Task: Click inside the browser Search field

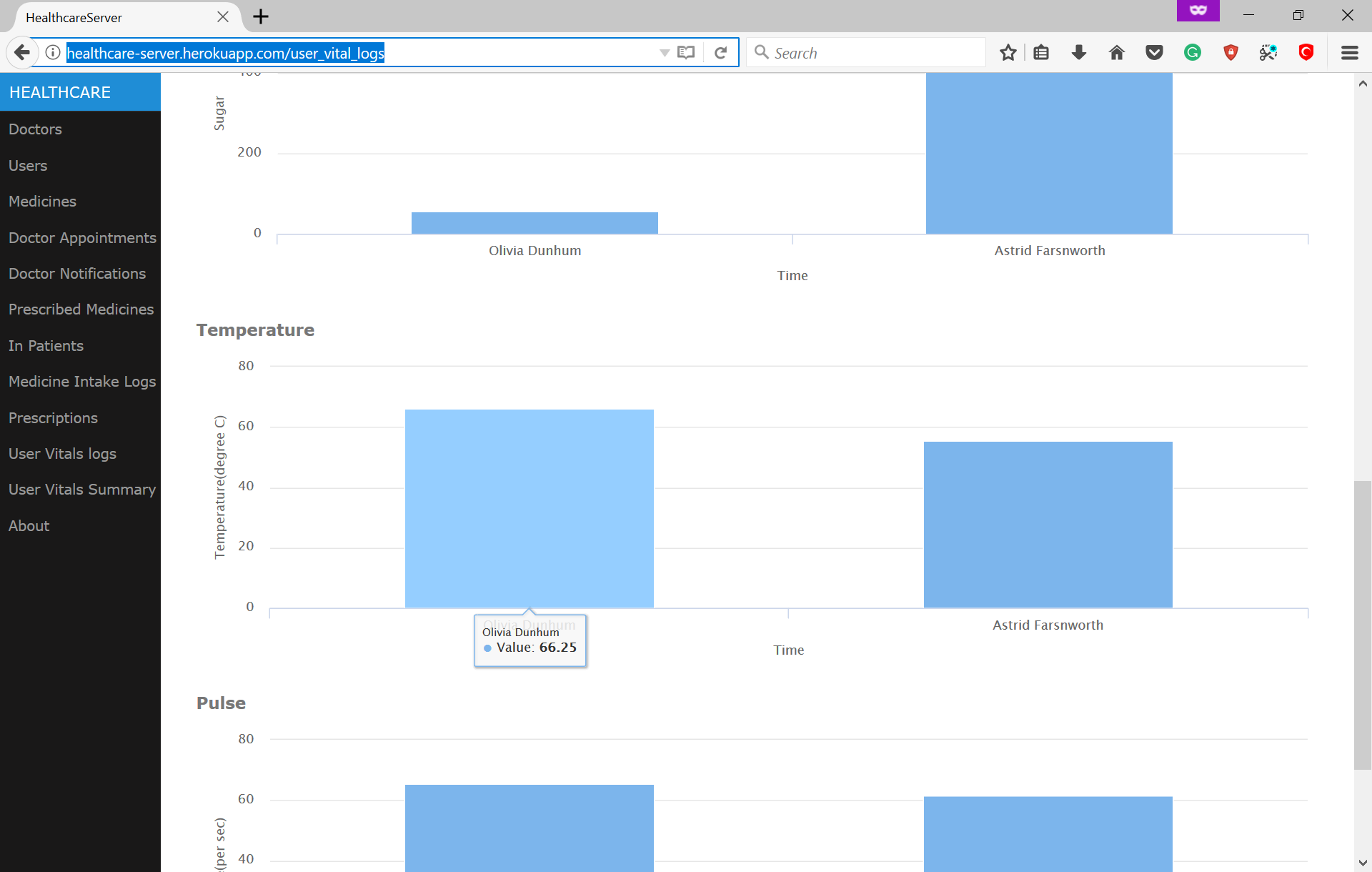Action: point(872,52)
